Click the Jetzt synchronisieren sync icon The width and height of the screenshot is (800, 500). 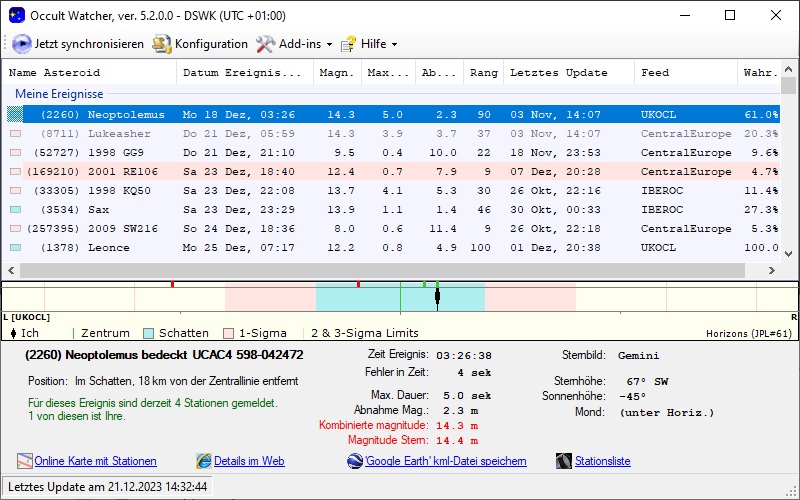(22, 44)
